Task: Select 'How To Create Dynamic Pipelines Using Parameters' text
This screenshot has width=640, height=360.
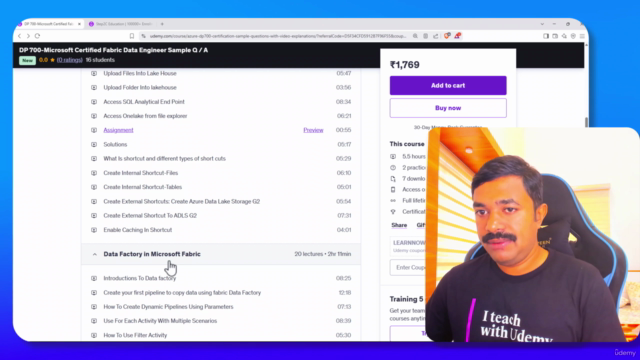Action: point(169,307)
